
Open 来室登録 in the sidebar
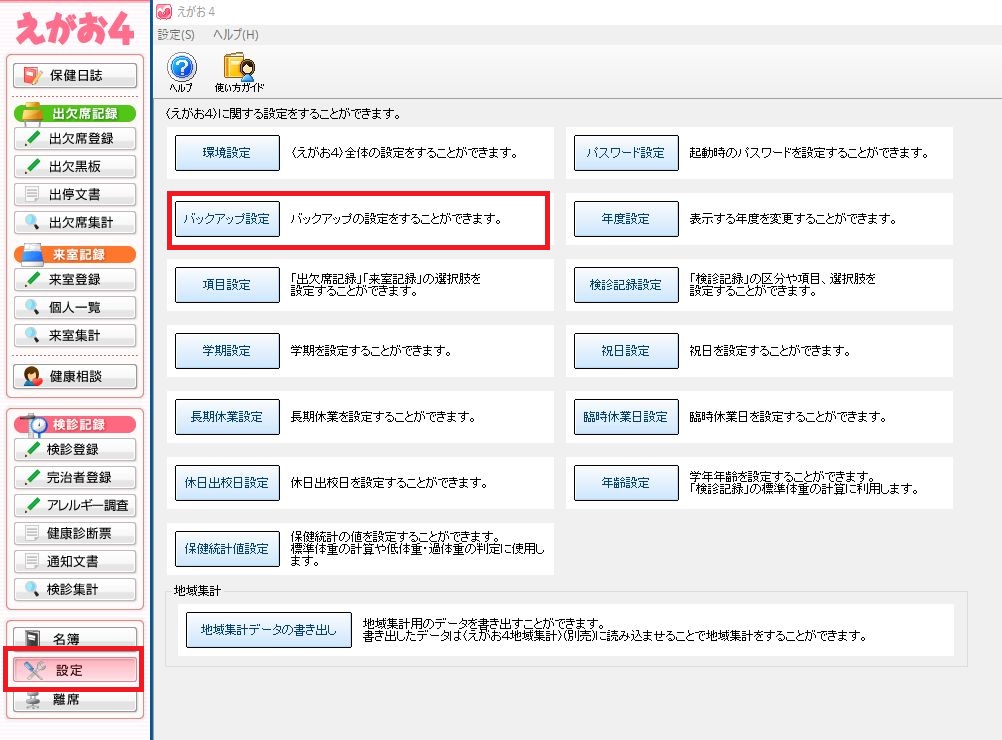pos(75,280)
